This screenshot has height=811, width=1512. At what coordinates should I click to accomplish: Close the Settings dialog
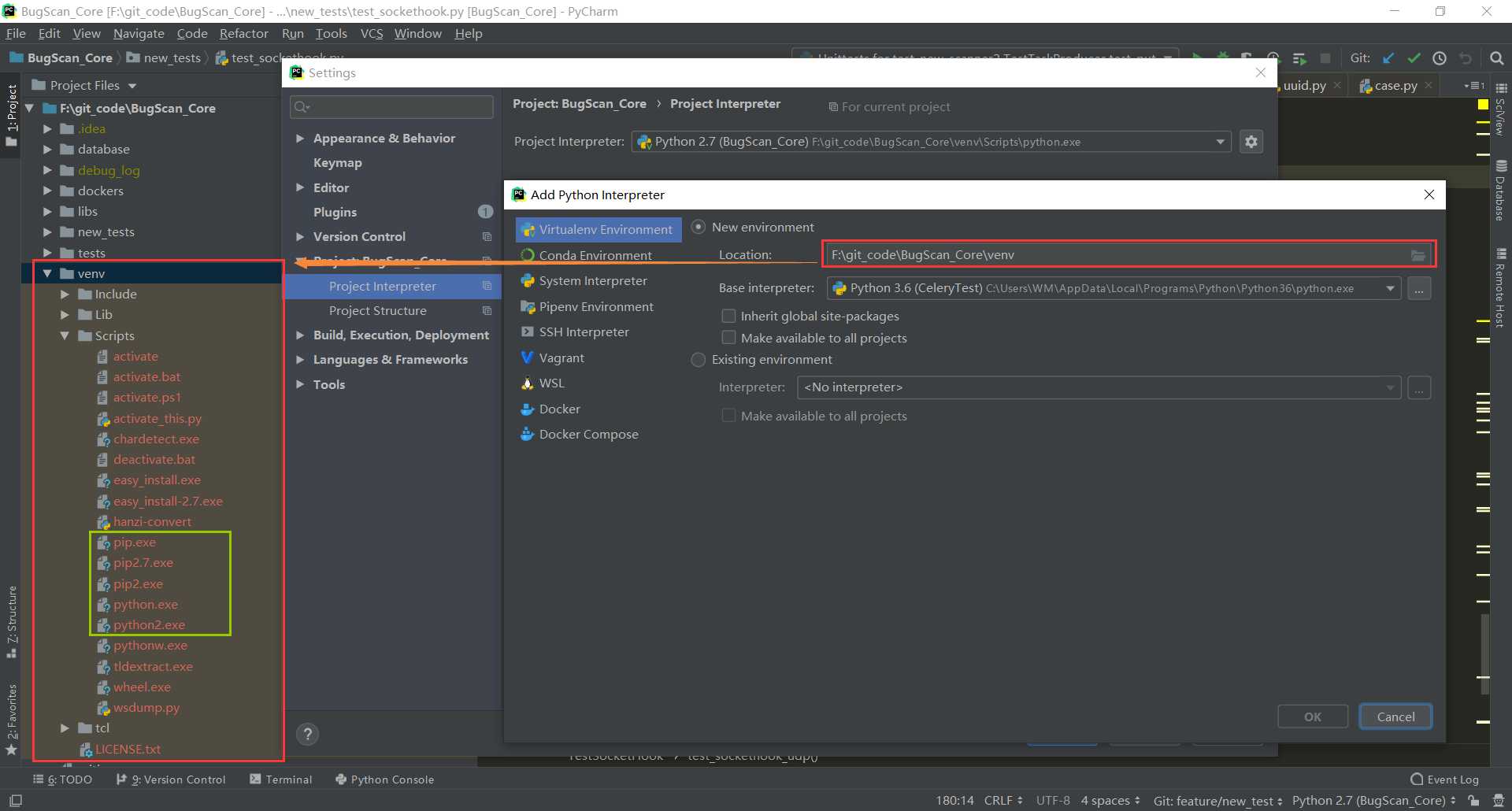[x=1260, y=72]
